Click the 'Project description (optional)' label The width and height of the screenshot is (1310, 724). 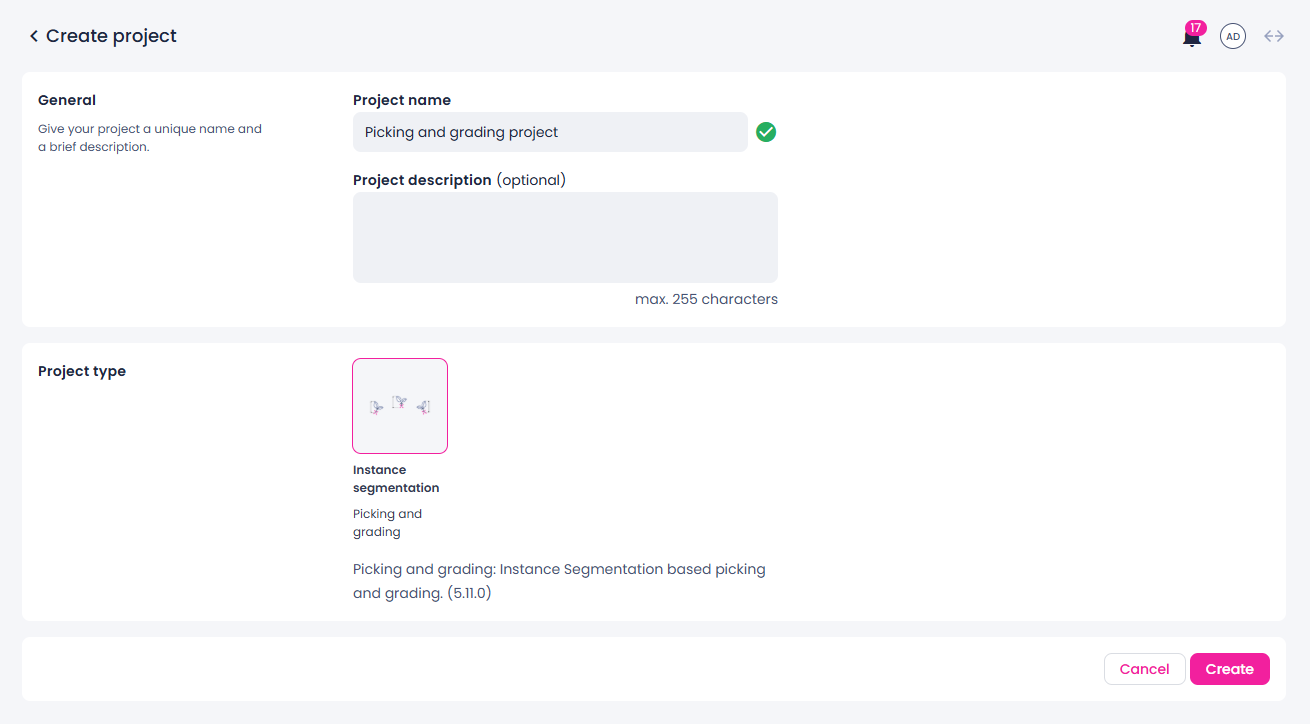click(x=459, y=180)
